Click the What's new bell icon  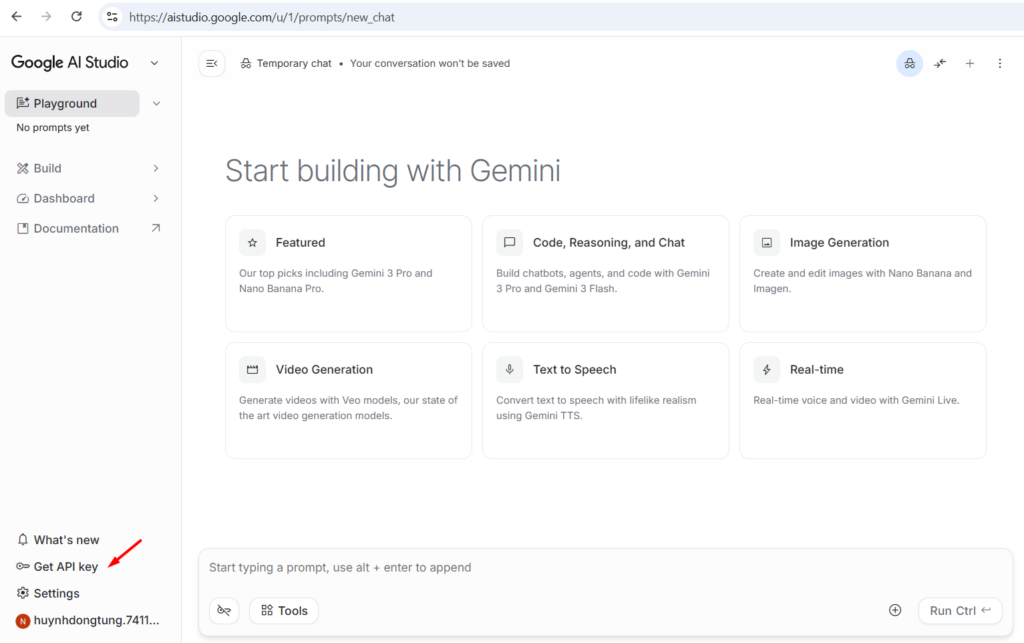tap(22, 539)
